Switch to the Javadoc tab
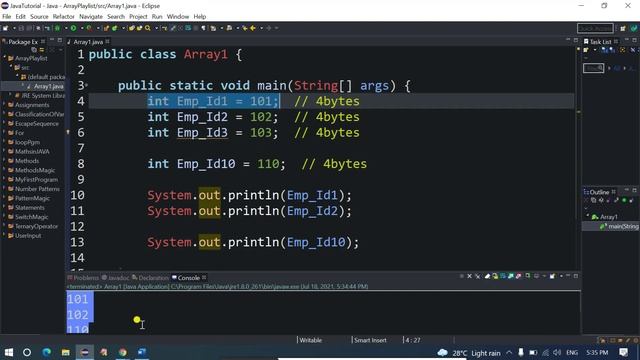This screenshot has width=640, height=360. coord(116,278)
